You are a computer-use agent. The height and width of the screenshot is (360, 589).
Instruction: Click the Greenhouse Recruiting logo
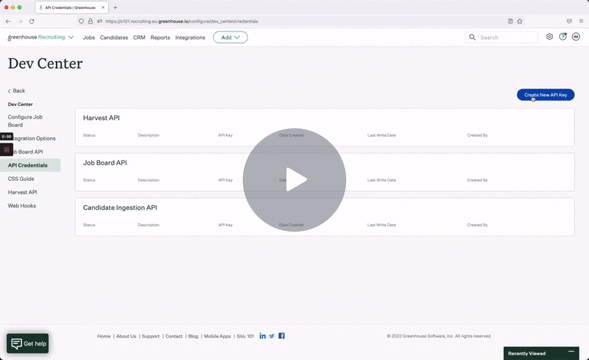36,37
